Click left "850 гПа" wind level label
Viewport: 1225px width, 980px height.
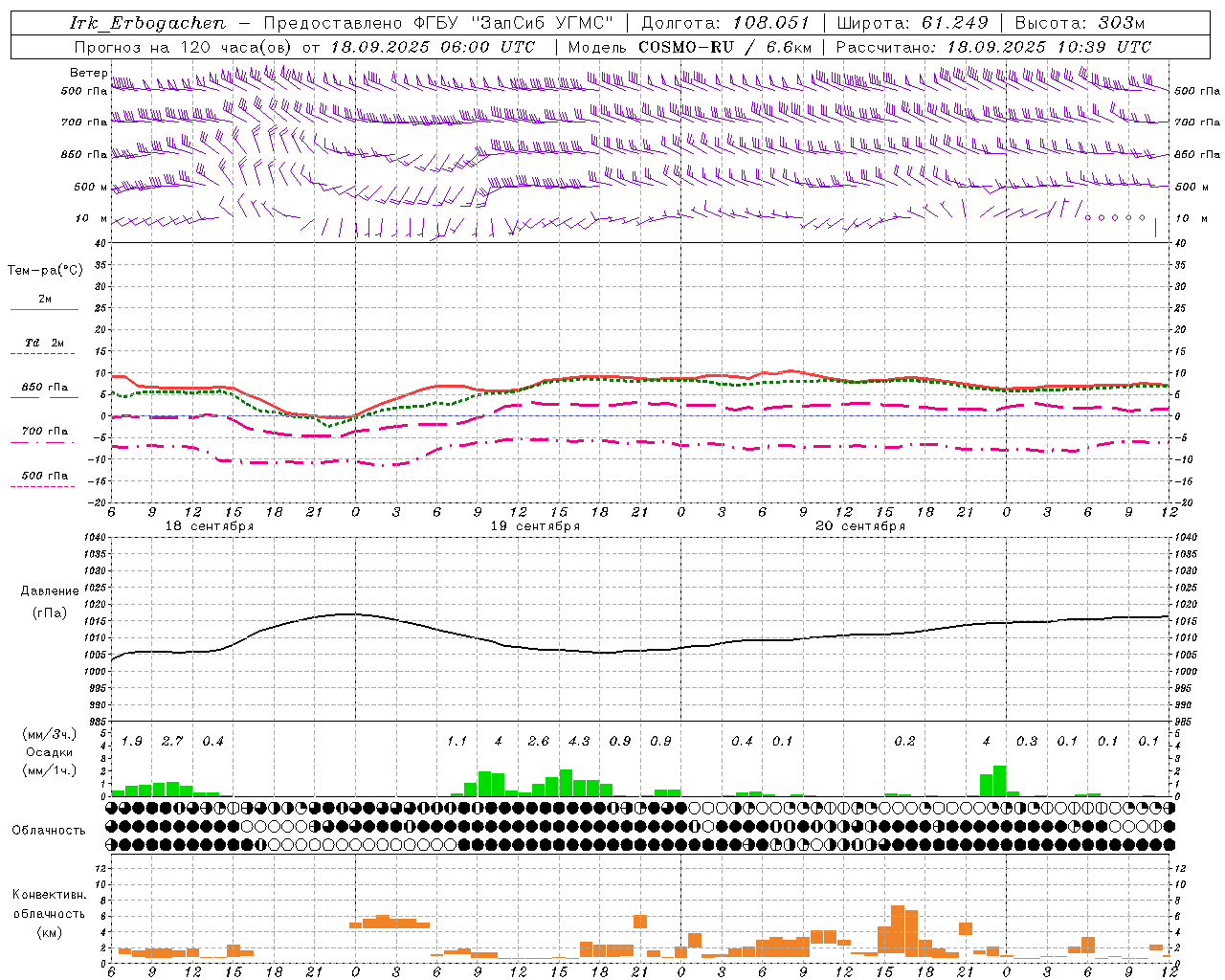click(84, 154)
